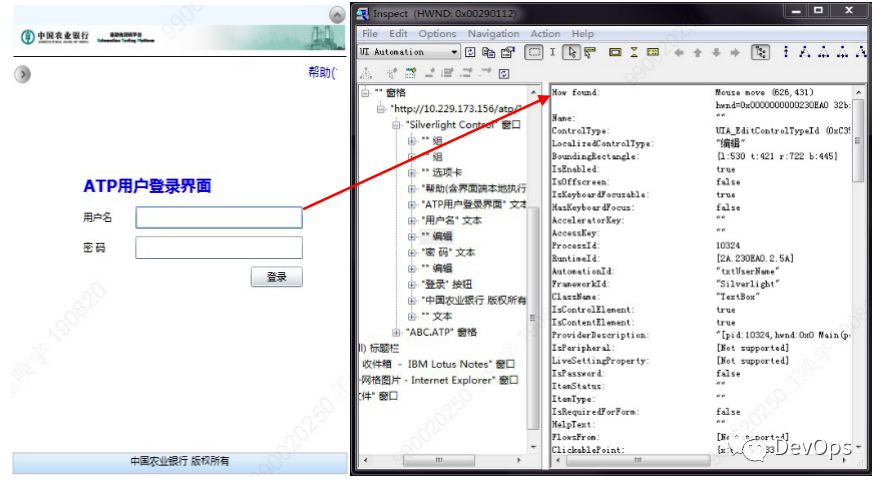The image size is (880, 488).
Task: Click the left arrow navigation icon
Action: 679,53
